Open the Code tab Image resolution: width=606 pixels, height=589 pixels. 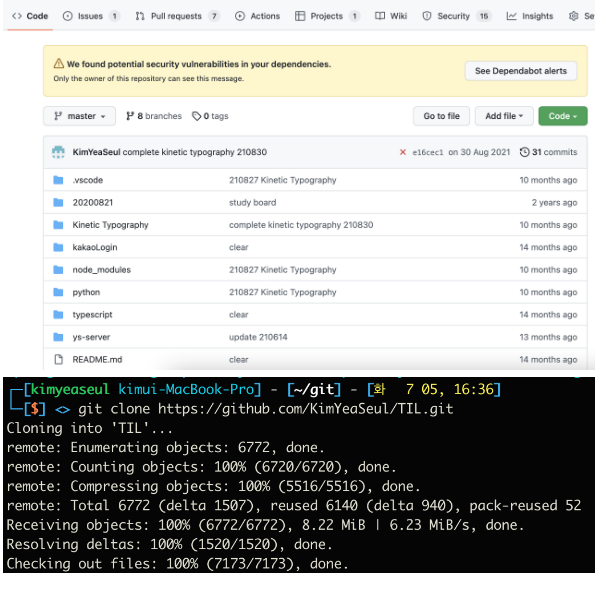(30, 16)
